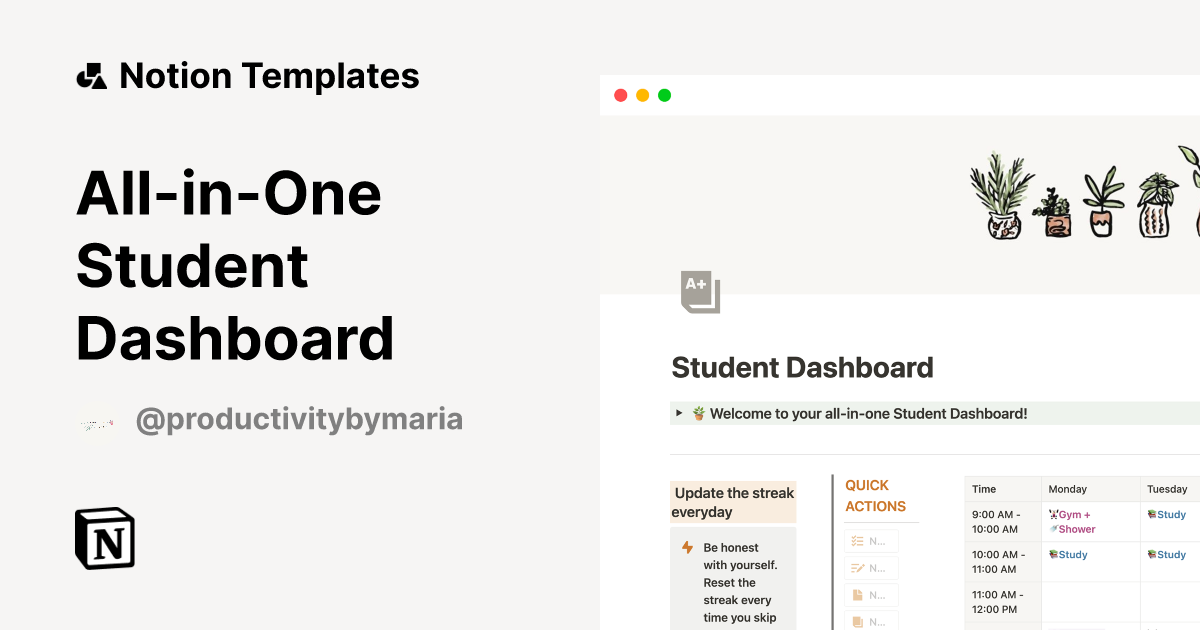Click the gymnast emoji beside "Gym +"

[1053, 514]
